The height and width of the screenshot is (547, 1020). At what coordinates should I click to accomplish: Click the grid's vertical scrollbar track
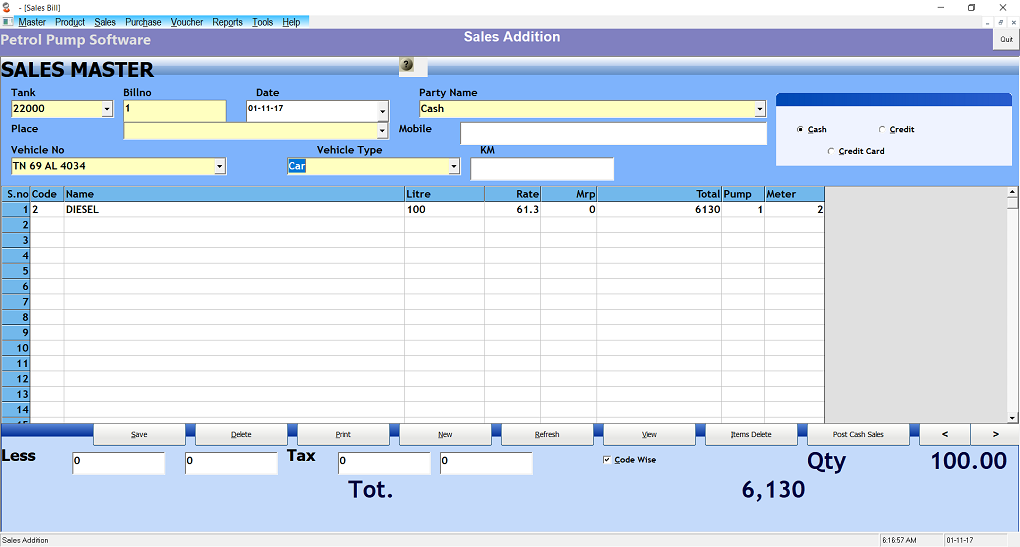(x=1013, y=300)
